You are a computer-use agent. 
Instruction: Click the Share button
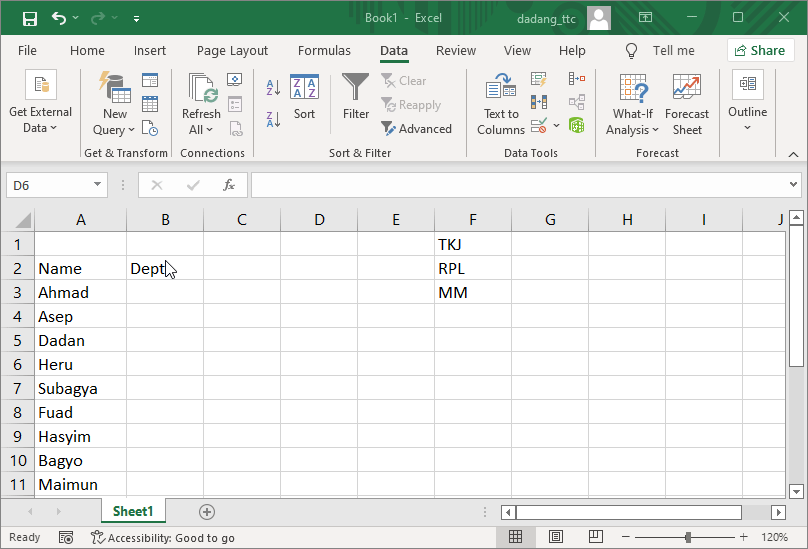click(760, 51)
